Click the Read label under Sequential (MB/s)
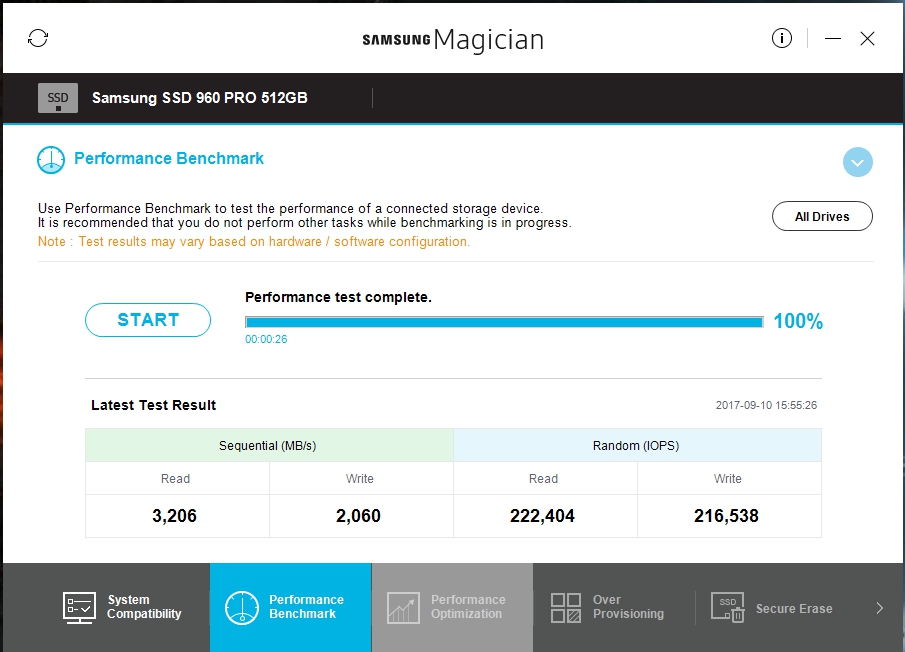Viewport: 905px width, 652px height. coord(175,479)
